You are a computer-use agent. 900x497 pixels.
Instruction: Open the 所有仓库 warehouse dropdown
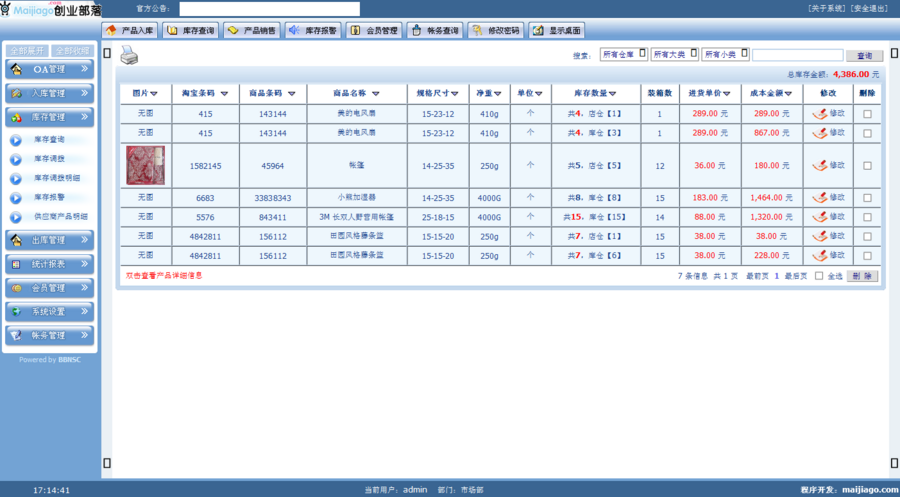pos(622,54)
